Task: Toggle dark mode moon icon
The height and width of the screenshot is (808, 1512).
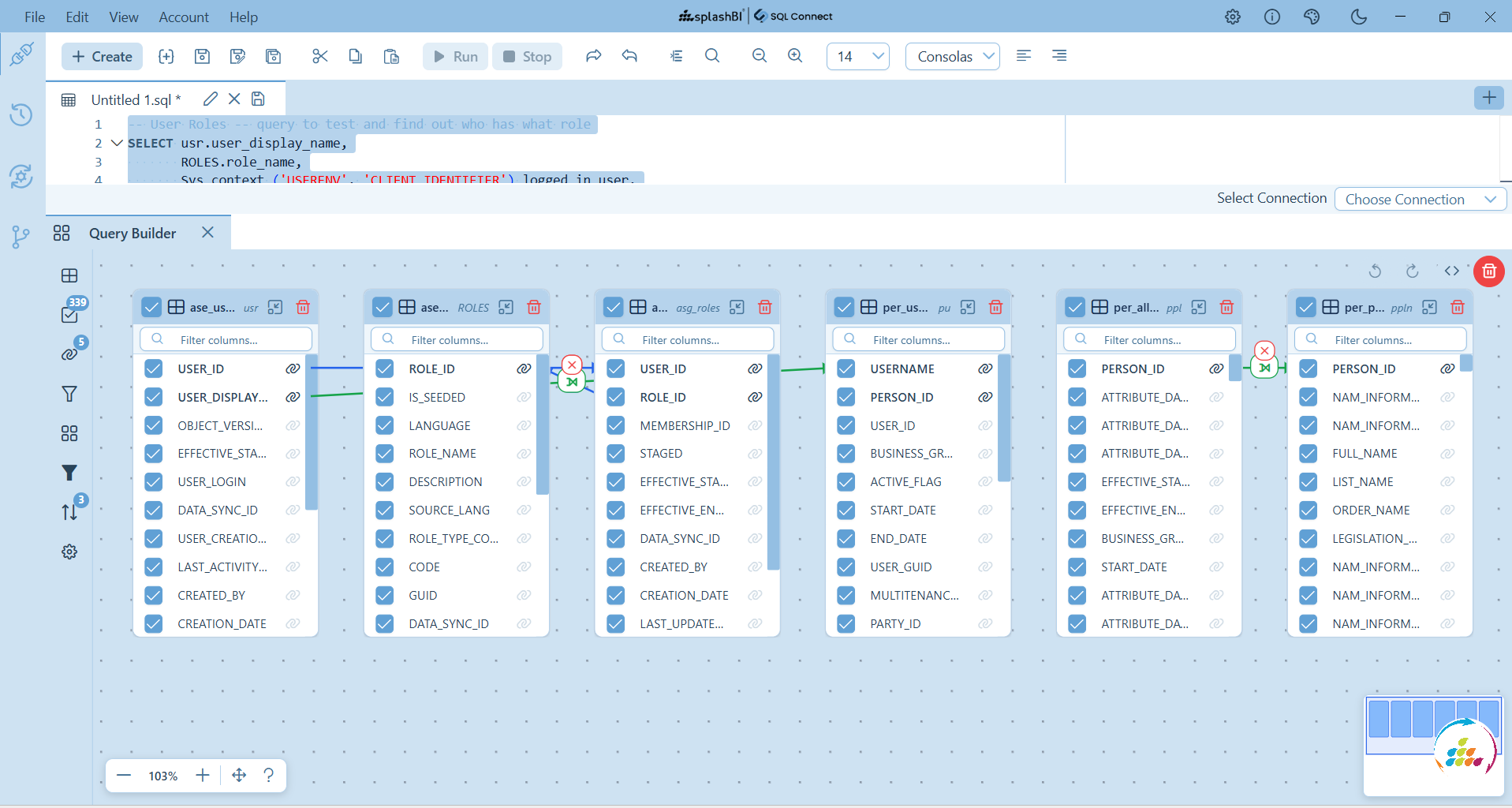Action: coord(1358,17)
